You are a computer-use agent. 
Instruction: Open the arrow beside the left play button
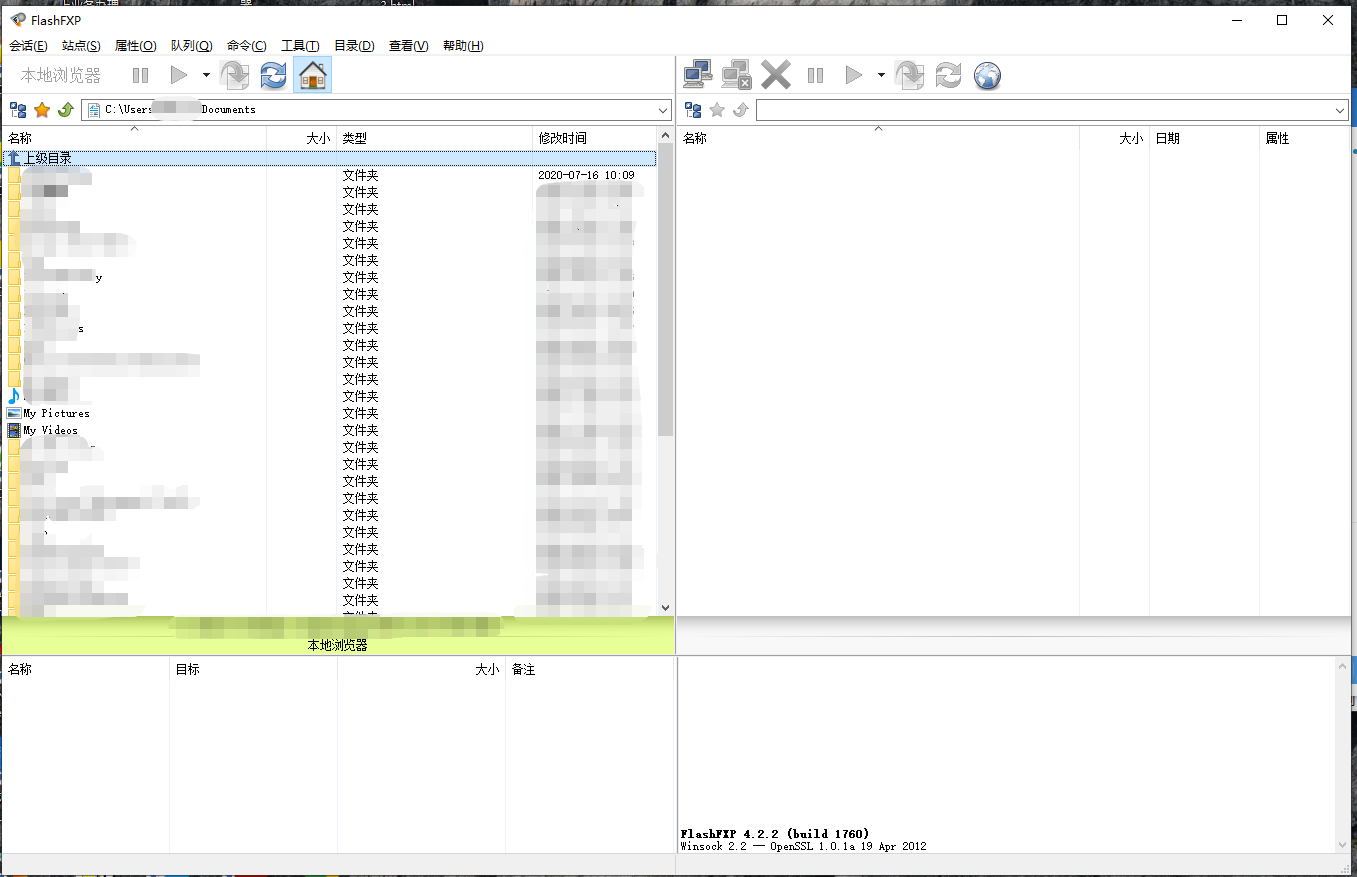[206, 75]
